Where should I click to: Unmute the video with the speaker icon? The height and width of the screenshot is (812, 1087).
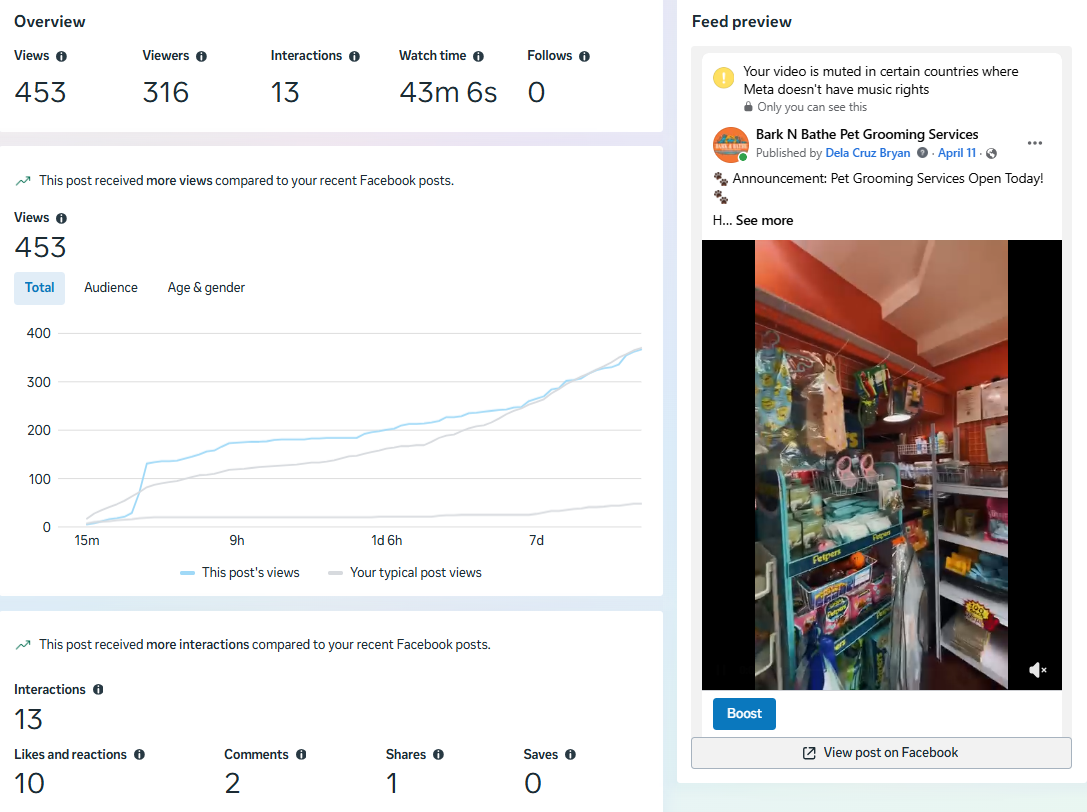tap(1037, 670)
